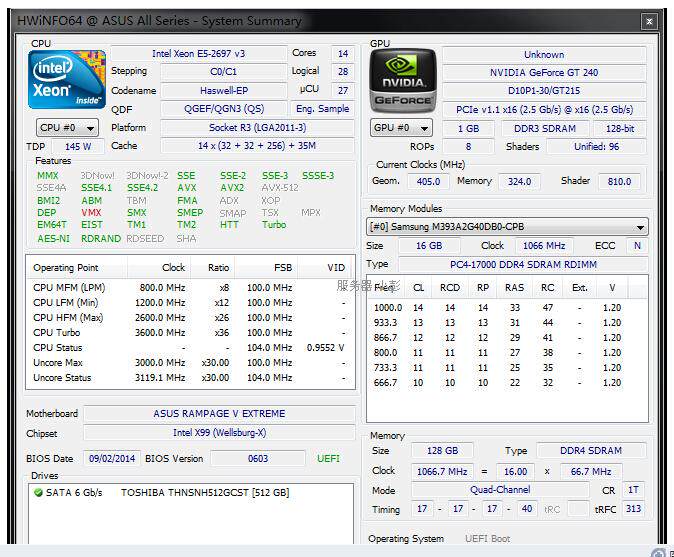Click the AVX2 feature flag
The image size is (674, 557).
232,188
